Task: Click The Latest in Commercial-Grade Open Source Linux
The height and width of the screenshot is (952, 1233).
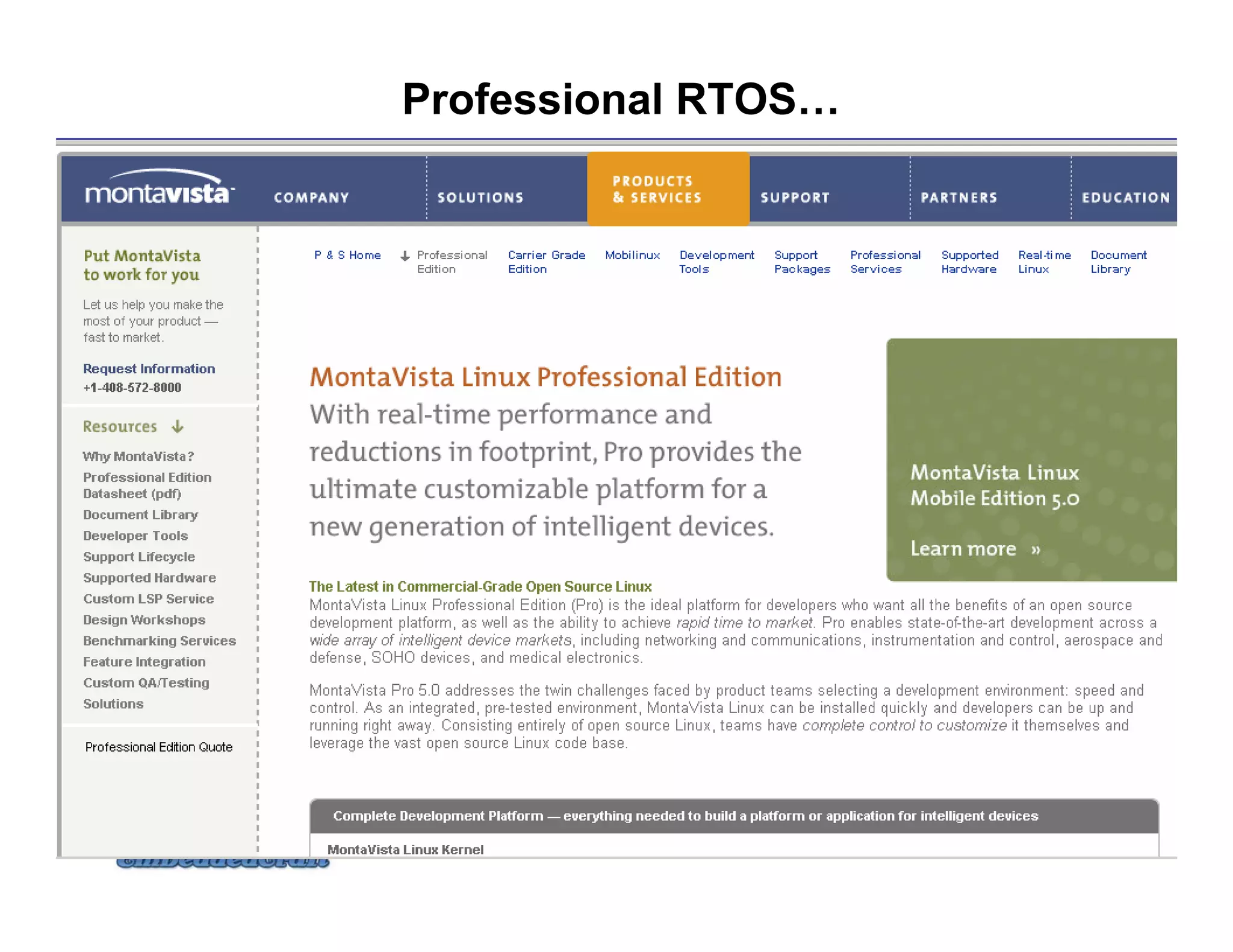Action: pyautogui.click(x=480, y=587)
